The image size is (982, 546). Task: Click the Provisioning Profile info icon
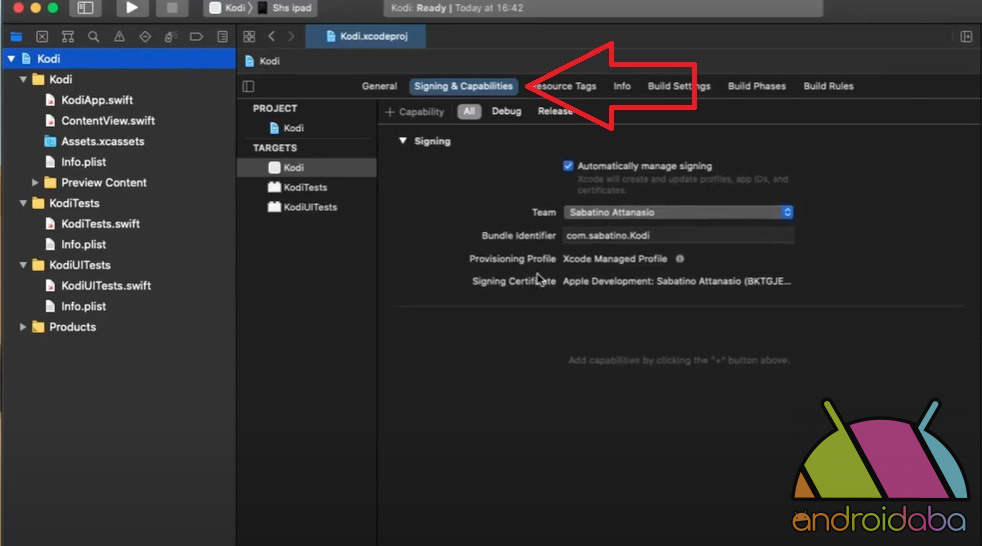[x=680, y=259]
